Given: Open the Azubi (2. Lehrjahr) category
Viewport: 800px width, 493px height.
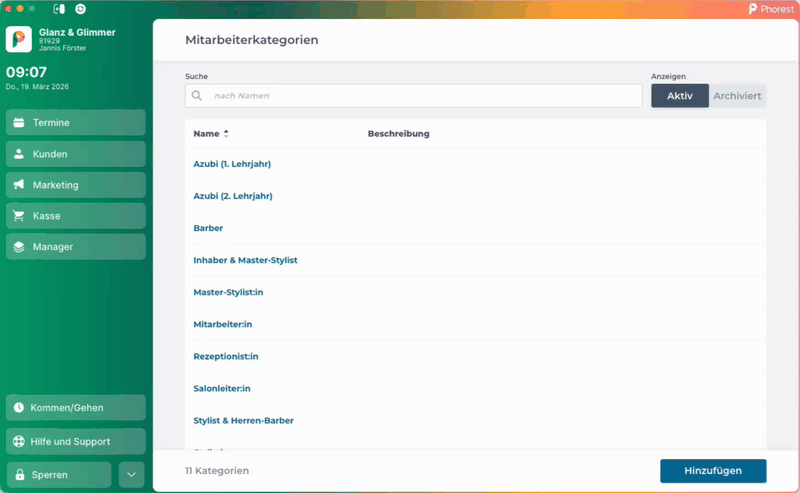Looking at the screenshot, I should (233, 196).
